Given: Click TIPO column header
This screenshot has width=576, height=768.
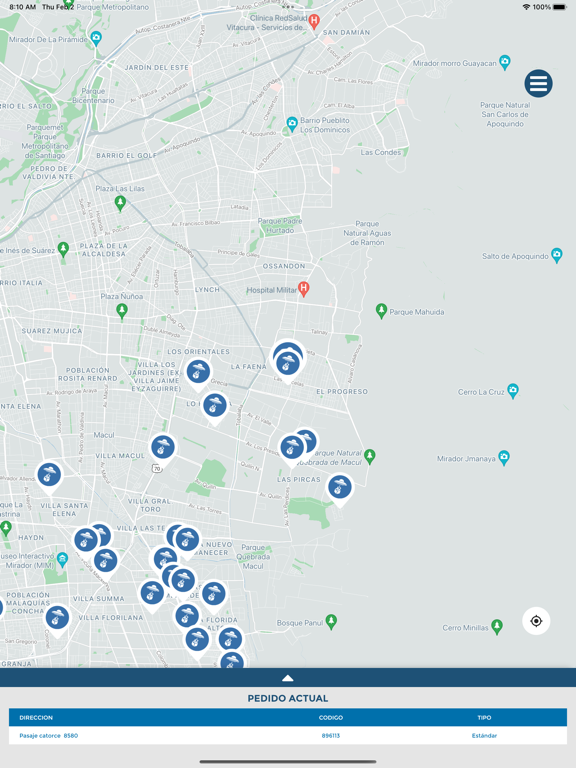Looking at the screenshot, I should [x=484, y=718].
